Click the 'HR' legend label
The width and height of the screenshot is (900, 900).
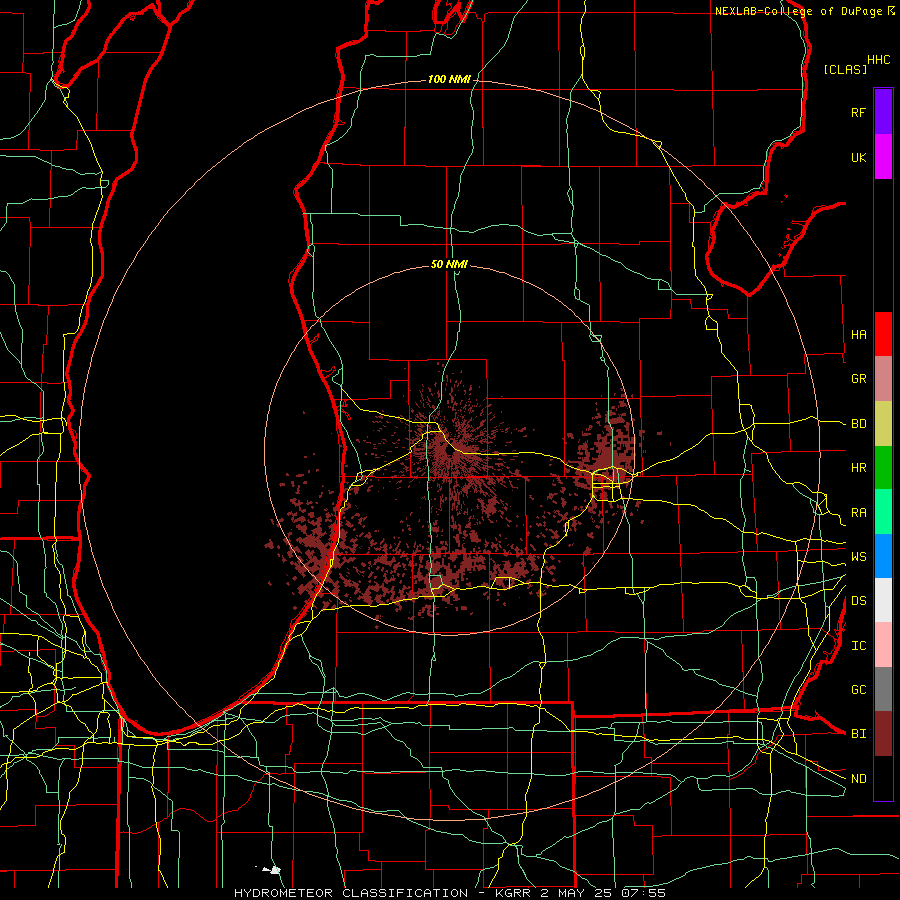[859, 468]
